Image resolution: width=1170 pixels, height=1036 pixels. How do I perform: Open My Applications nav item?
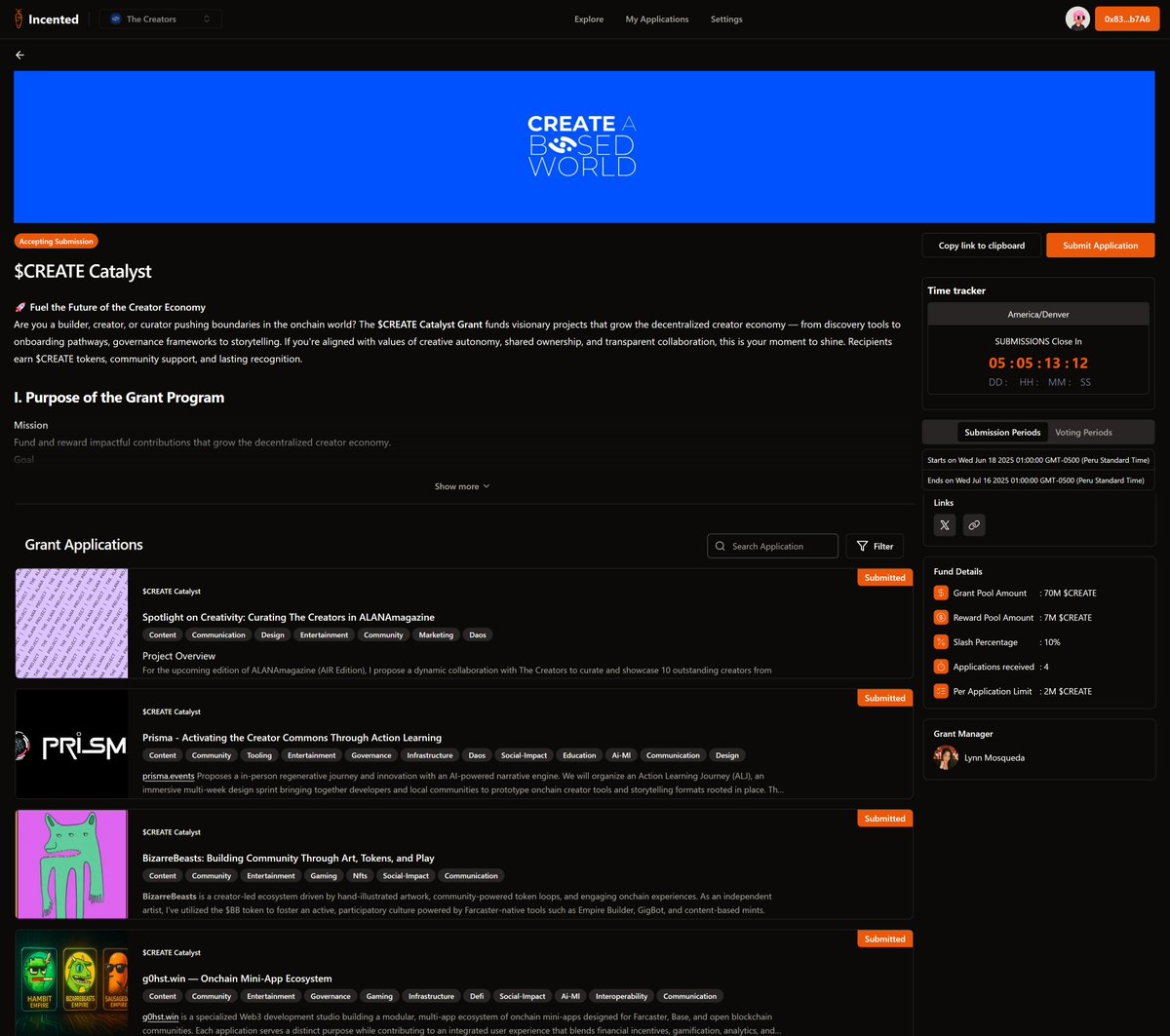tap(657, 19)
